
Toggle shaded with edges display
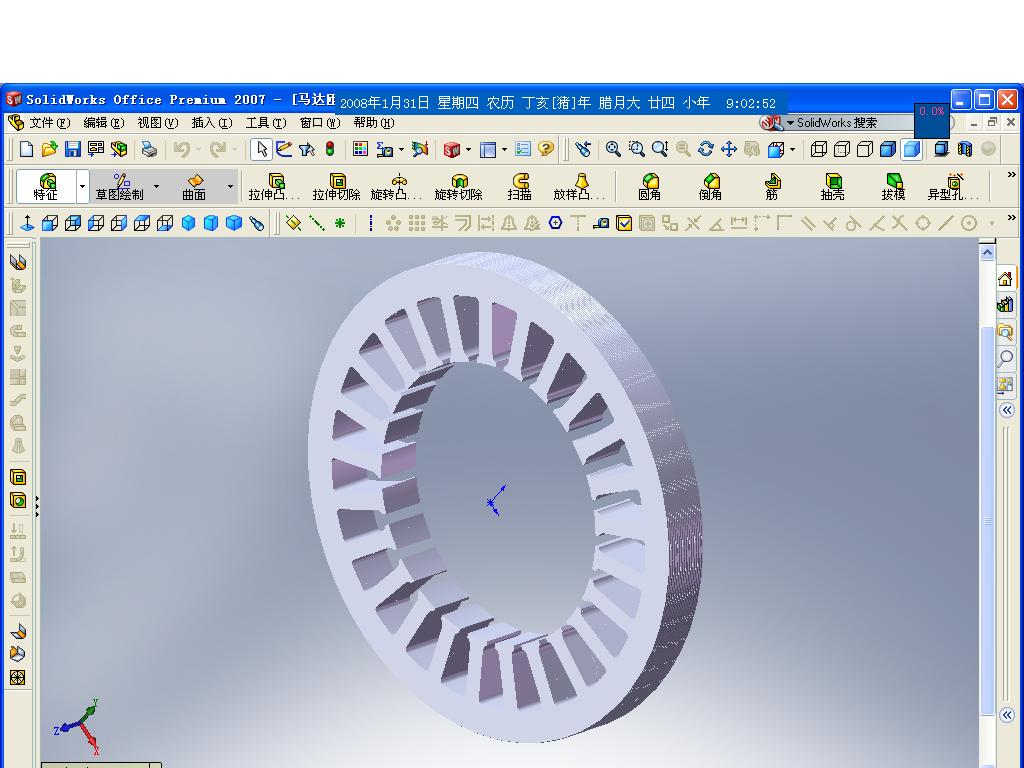pos(886,149)
